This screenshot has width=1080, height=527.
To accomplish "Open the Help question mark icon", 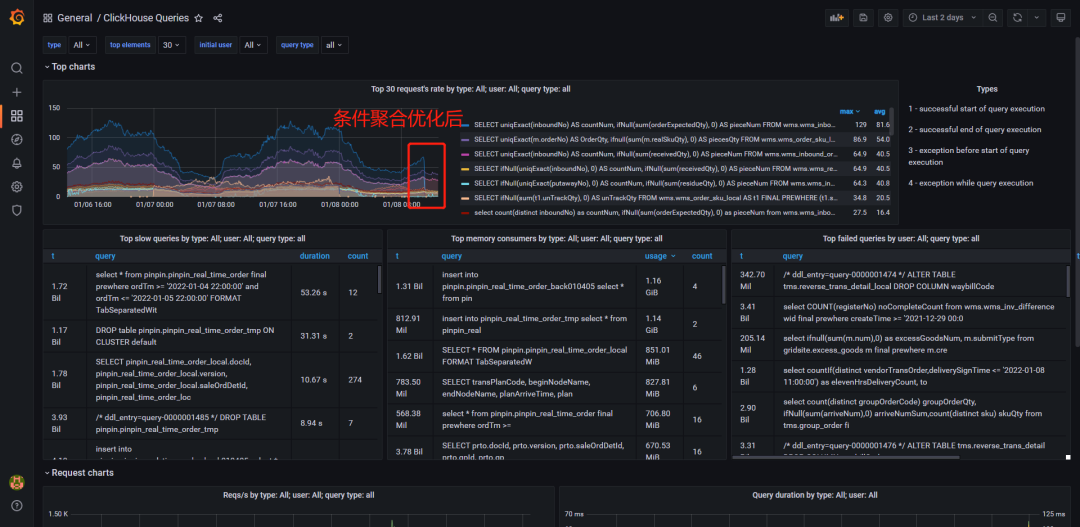I will click(x=17, y=506).
